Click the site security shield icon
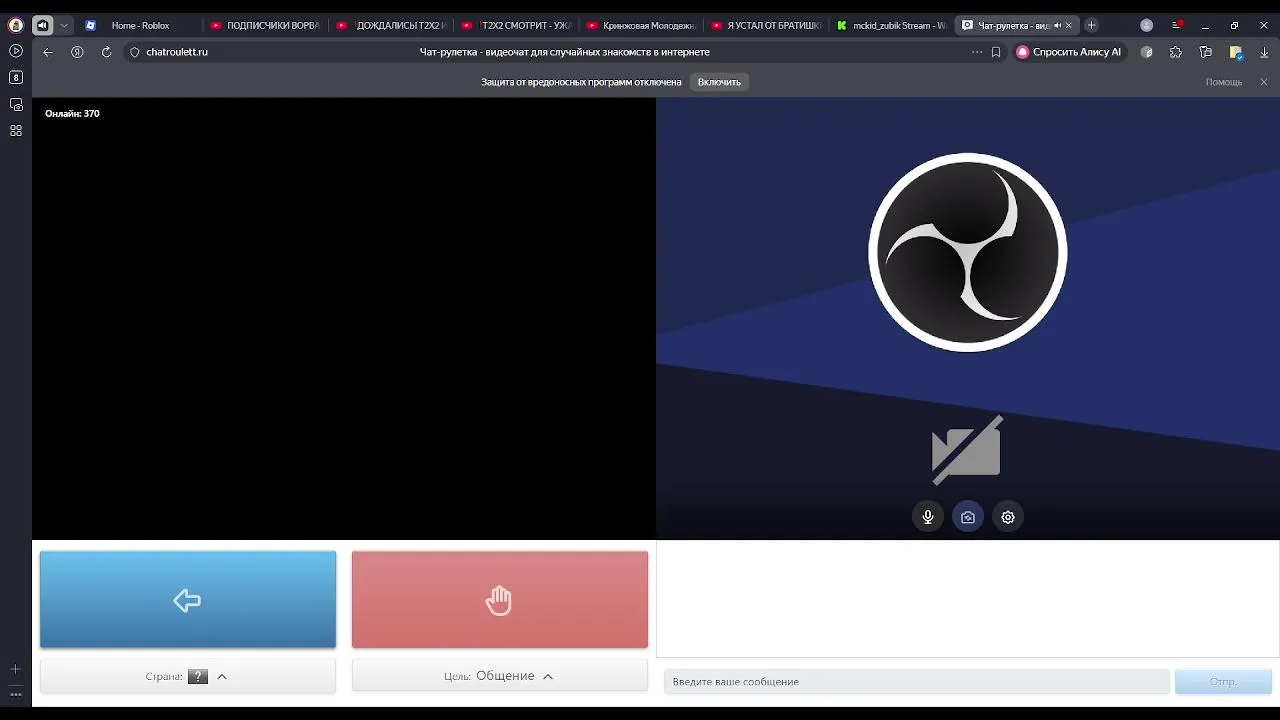 click(x=135, y=52)
